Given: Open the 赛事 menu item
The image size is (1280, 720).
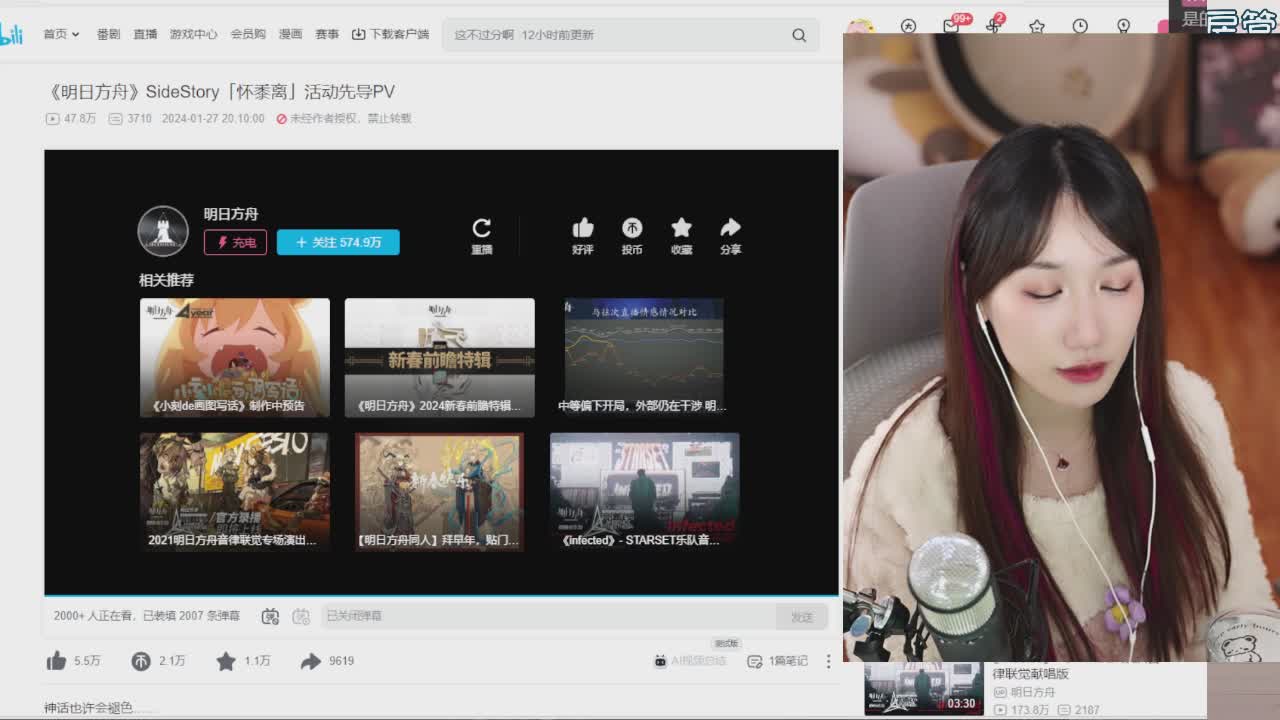Looking at the screenshot, I should tap(327, 34).
